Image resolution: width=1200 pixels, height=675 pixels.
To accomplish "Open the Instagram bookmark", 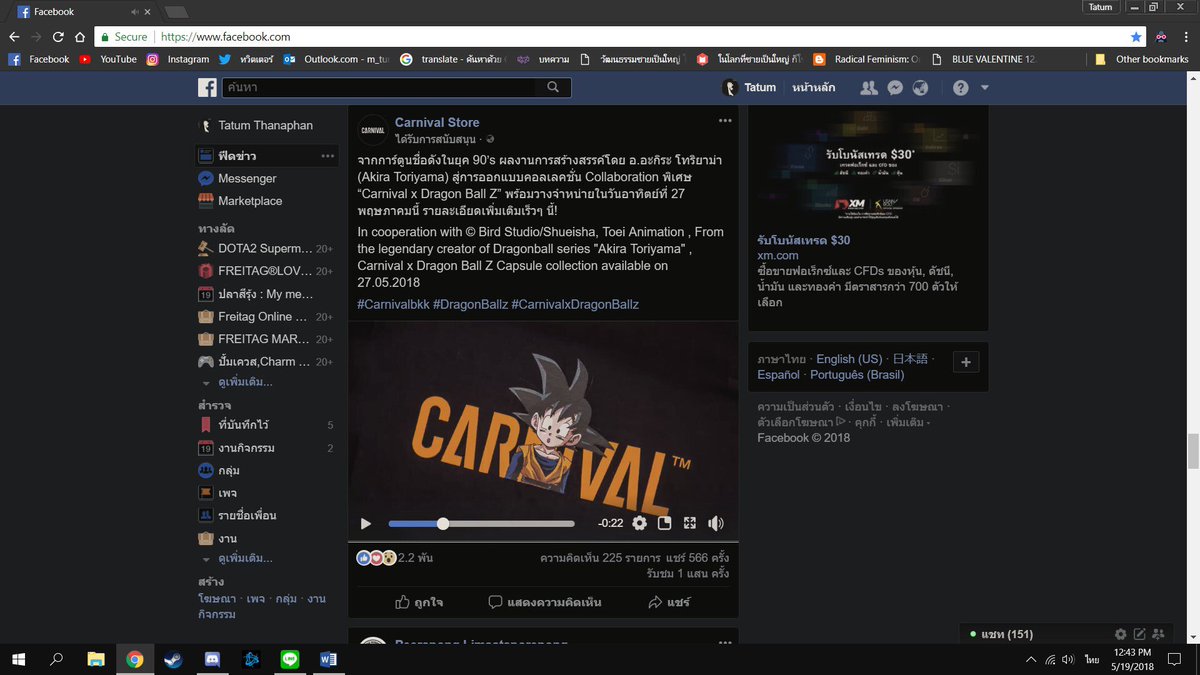I will [x=178, y=59].
